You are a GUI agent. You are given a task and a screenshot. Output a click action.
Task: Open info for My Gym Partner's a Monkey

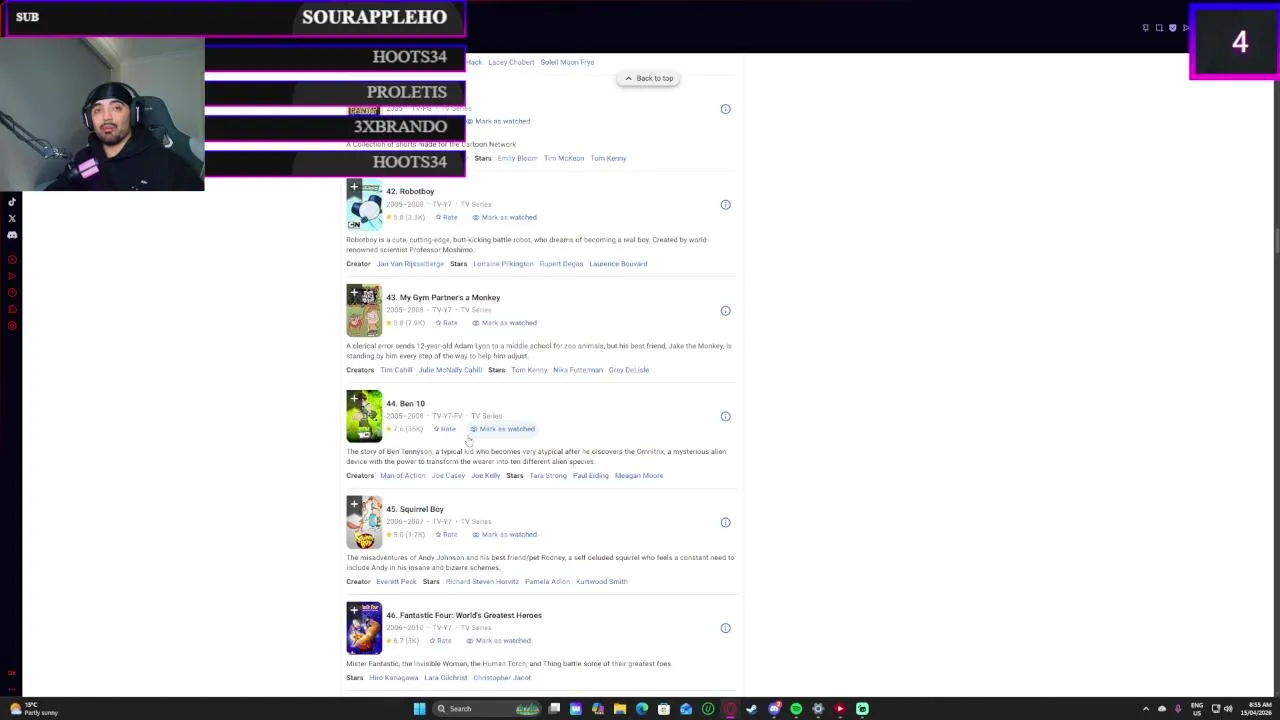point(726,311)
